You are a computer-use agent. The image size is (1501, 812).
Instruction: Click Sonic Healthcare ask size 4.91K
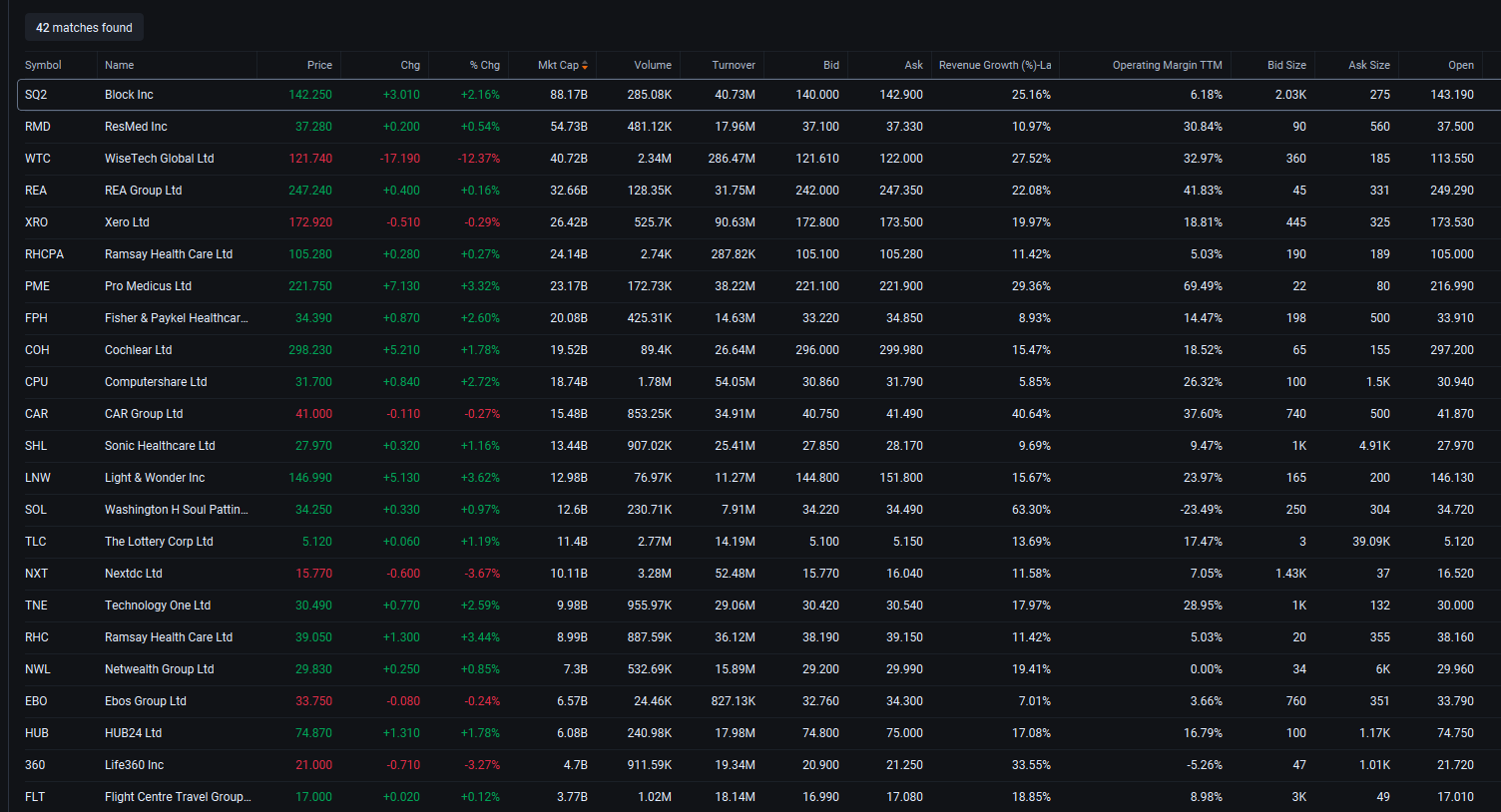click(1374, 446)
